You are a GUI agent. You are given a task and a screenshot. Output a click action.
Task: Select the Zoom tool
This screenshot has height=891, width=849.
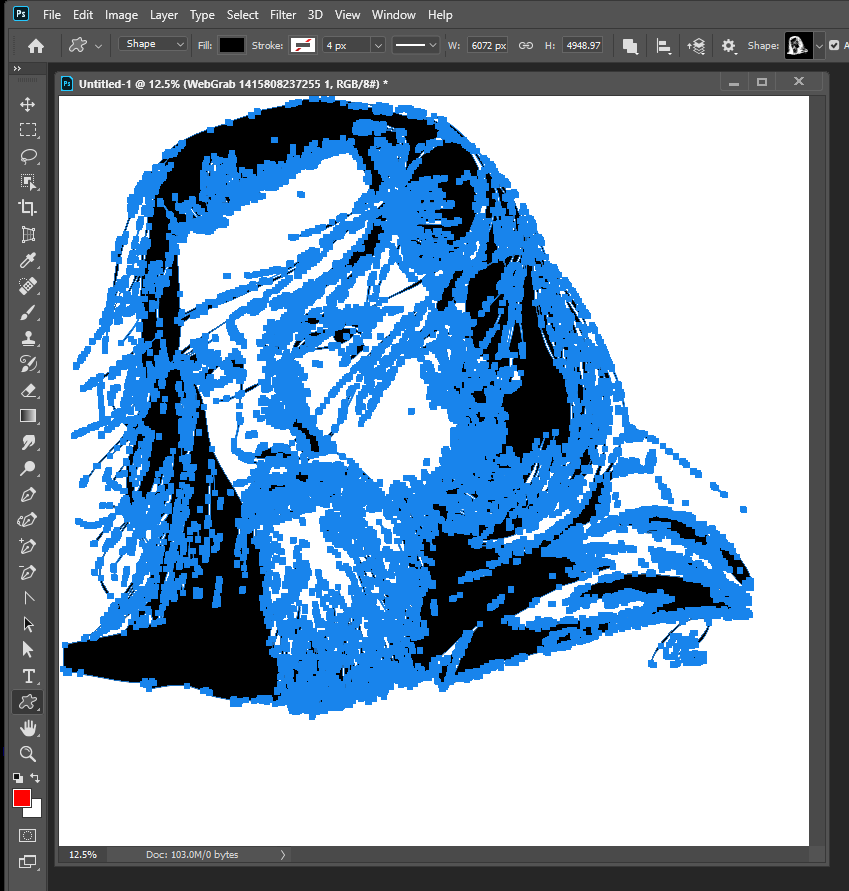click(27, 754)
